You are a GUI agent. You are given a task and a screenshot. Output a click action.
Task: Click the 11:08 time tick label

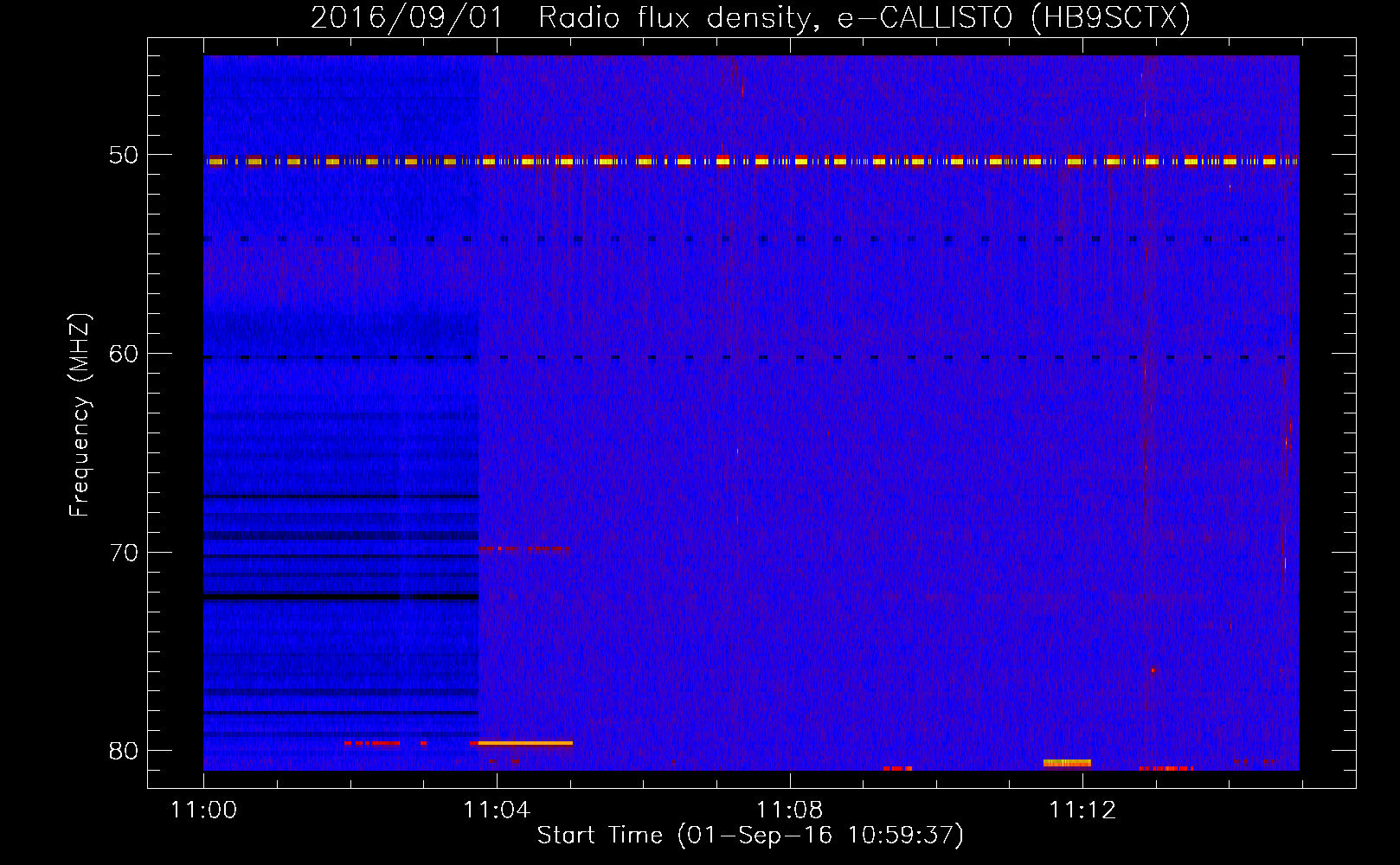[789, 811]
